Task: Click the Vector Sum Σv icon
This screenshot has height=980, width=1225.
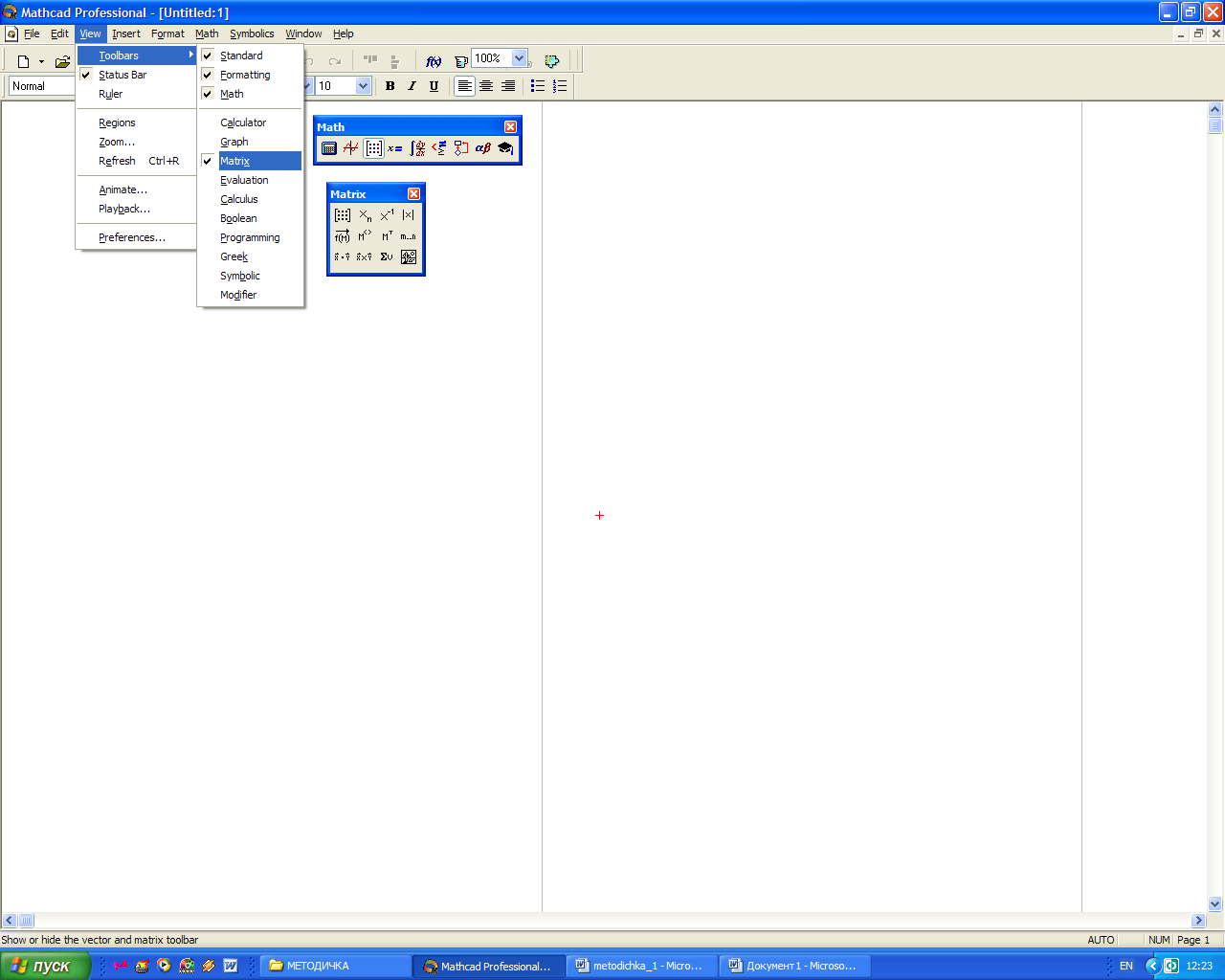Action: point(387,257)
